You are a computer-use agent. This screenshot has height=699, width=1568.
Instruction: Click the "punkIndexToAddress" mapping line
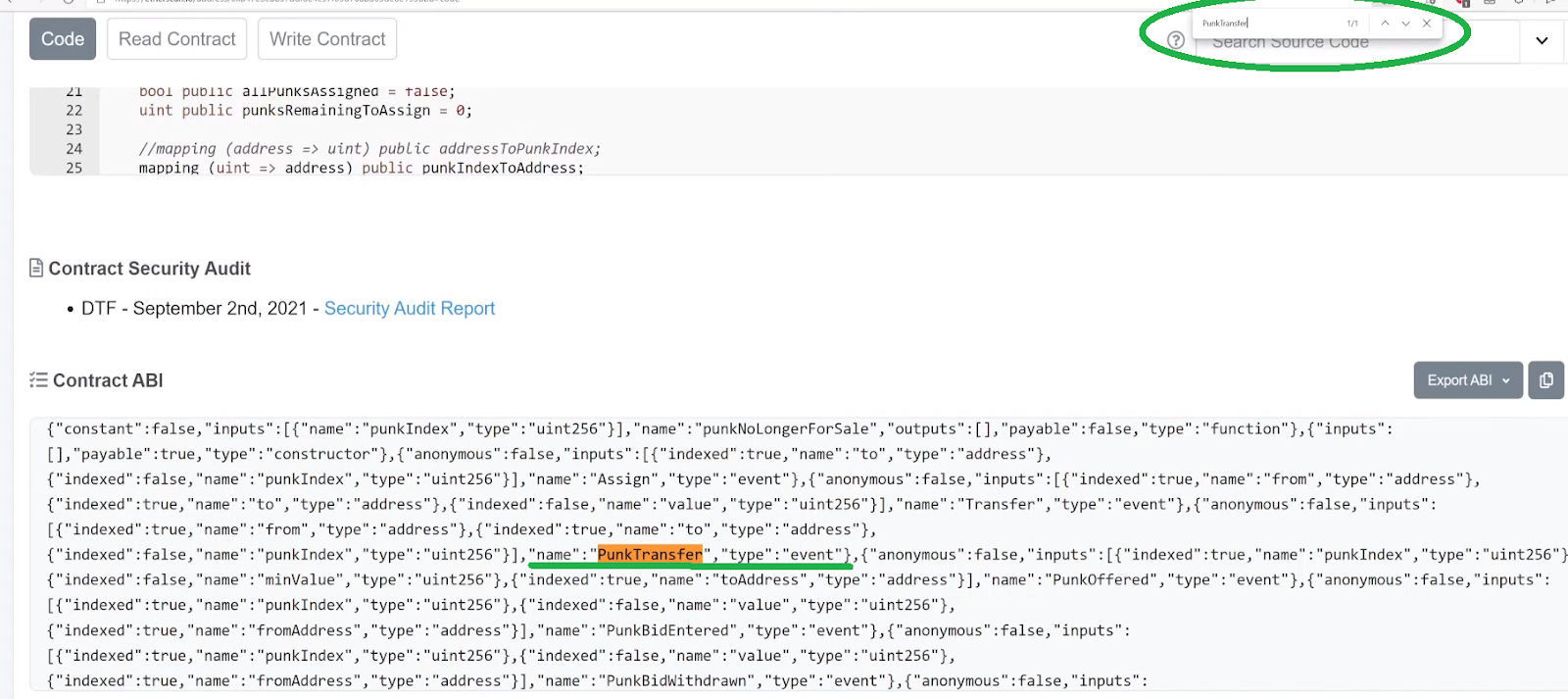click(x=361, y=168)
